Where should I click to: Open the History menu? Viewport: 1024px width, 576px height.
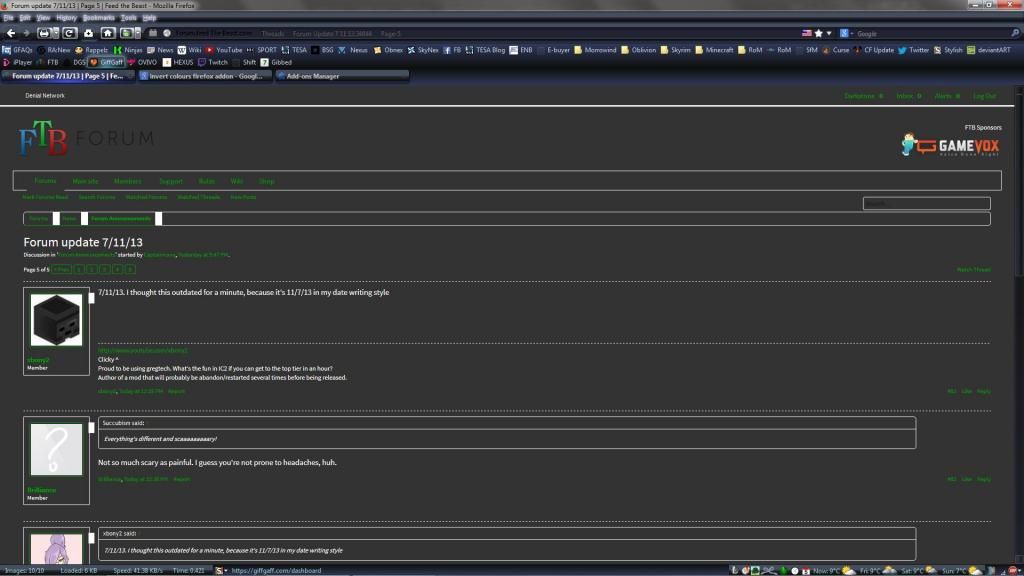tap(66, 18)
